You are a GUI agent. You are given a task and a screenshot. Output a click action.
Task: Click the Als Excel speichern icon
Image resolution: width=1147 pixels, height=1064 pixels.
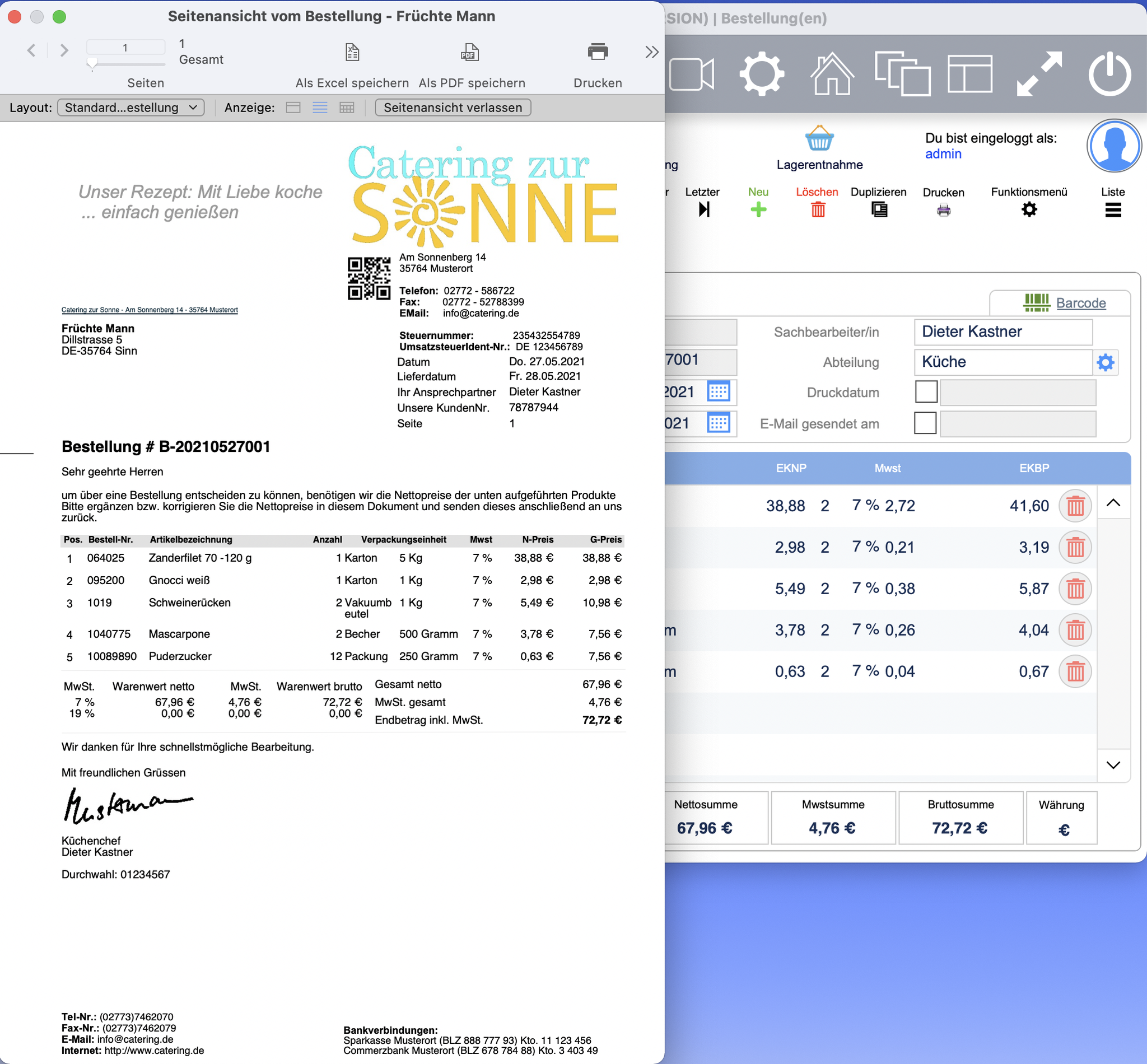click(352, 53)
